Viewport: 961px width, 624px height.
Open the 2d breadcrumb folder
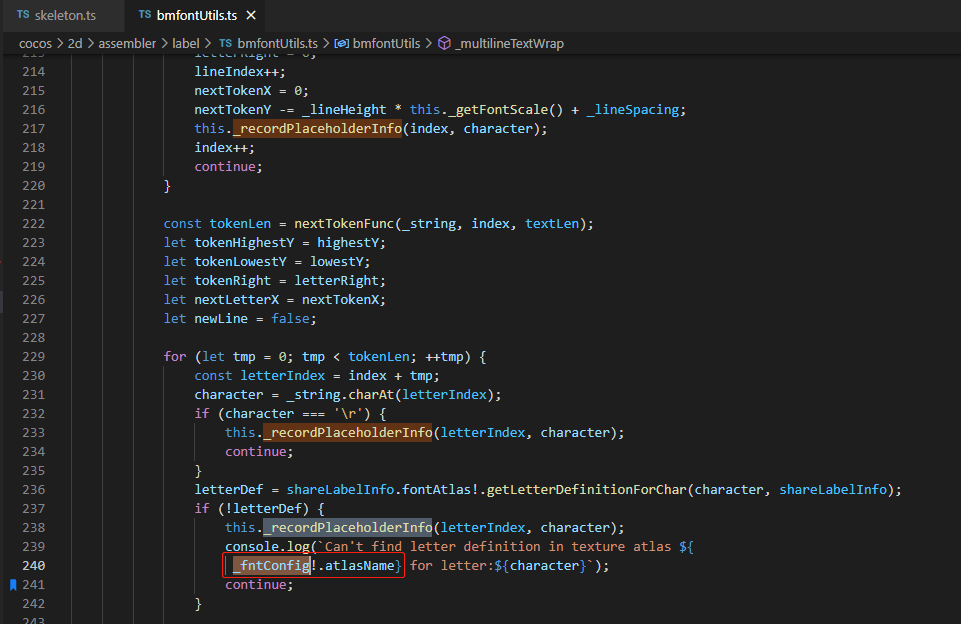tap(75, 44)
